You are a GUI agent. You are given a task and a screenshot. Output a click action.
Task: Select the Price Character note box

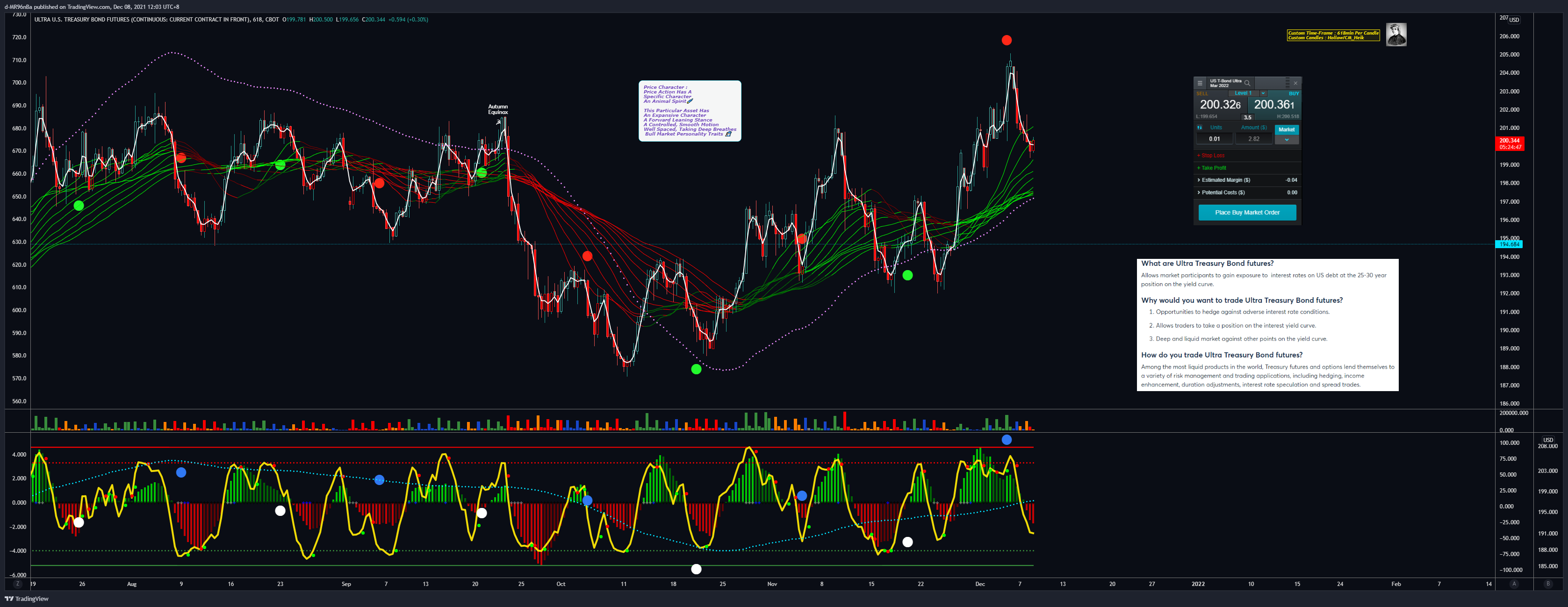coord(690,111)
